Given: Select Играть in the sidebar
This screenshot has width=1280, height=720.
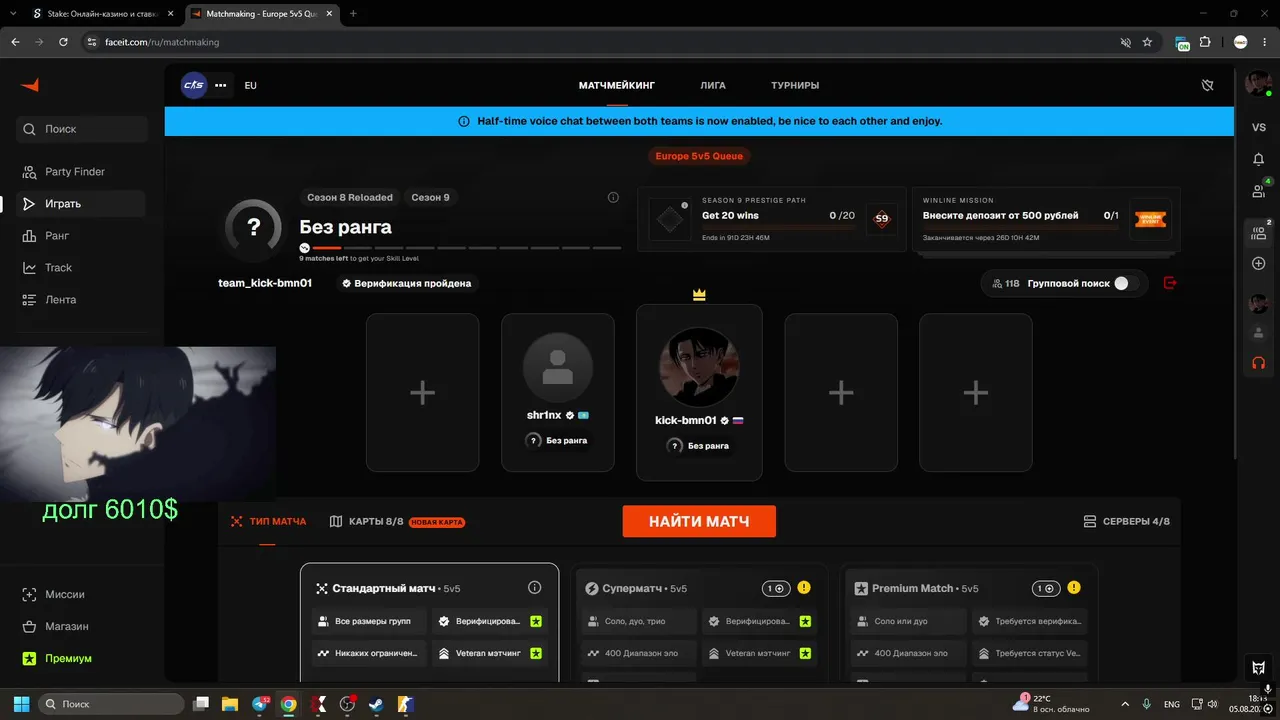Looking at the screenshot, I should (82, 204).
